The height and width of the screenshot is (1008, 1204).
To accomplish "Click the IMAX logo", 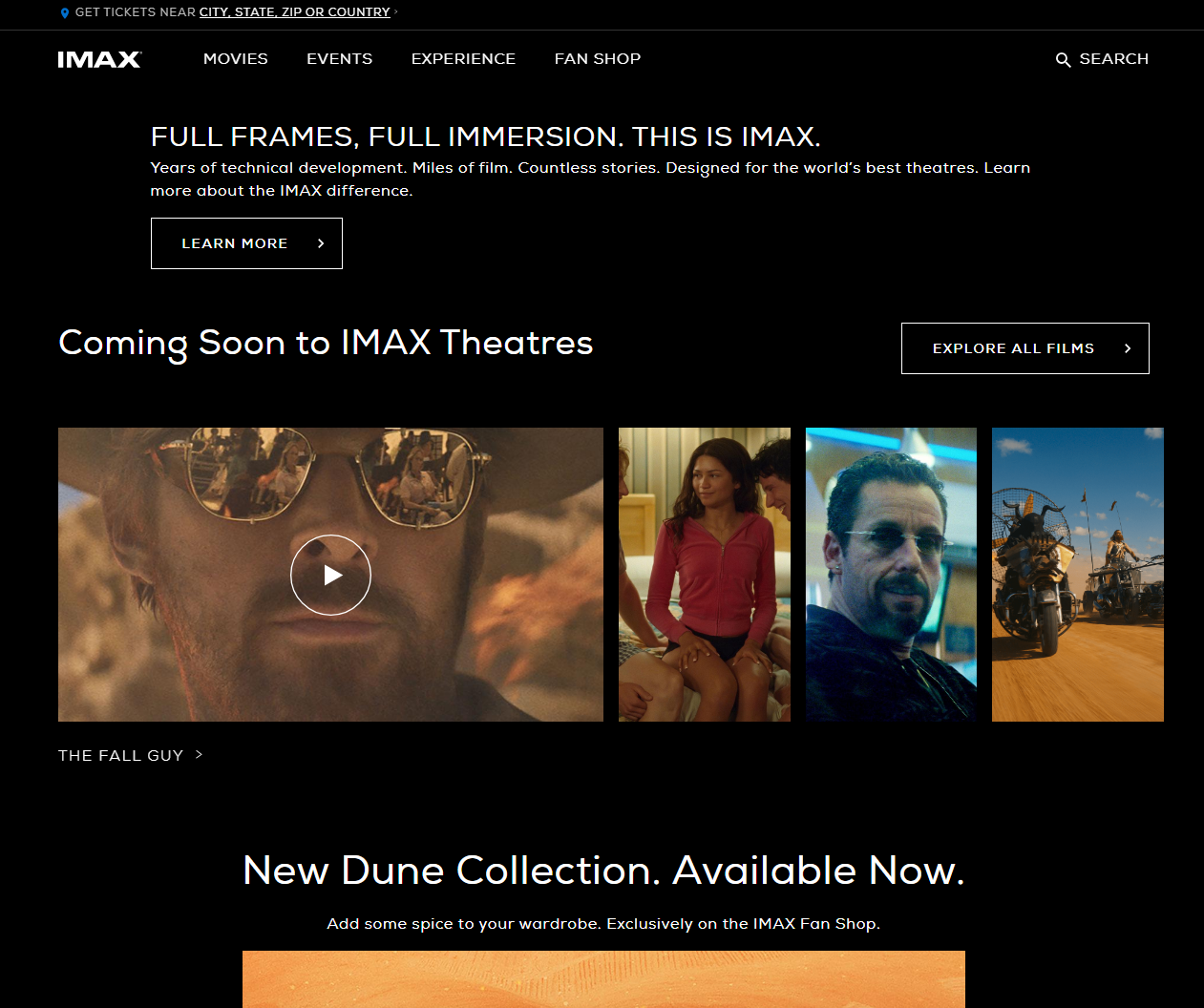I will (x=99, y=59).
